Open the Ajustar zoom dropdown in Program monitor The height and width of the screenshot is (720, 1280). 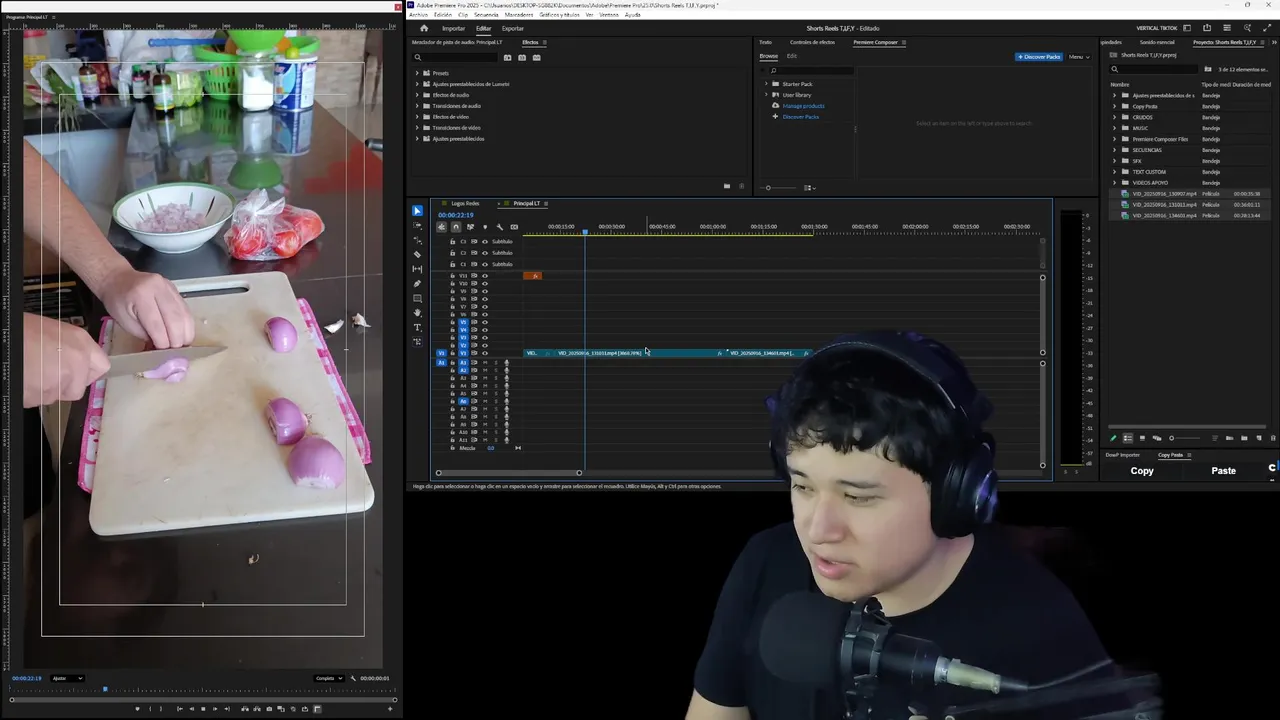(x=67, y=678)
